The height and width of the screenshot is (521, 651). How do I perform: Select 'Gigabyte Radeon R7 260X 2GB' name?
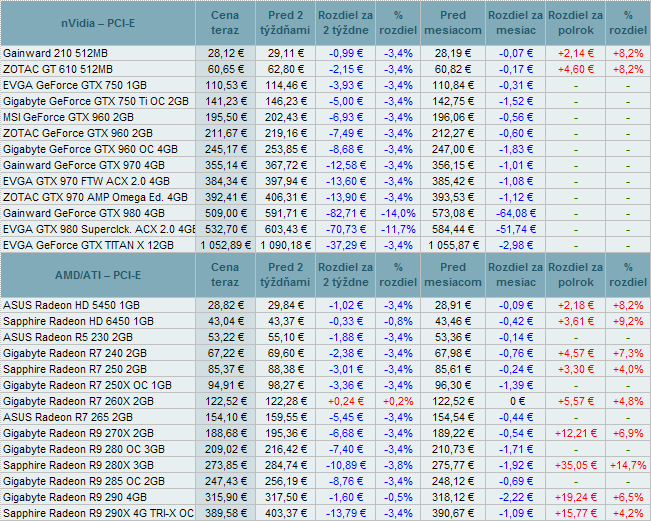pyautogui.click(x=78, y=401)
